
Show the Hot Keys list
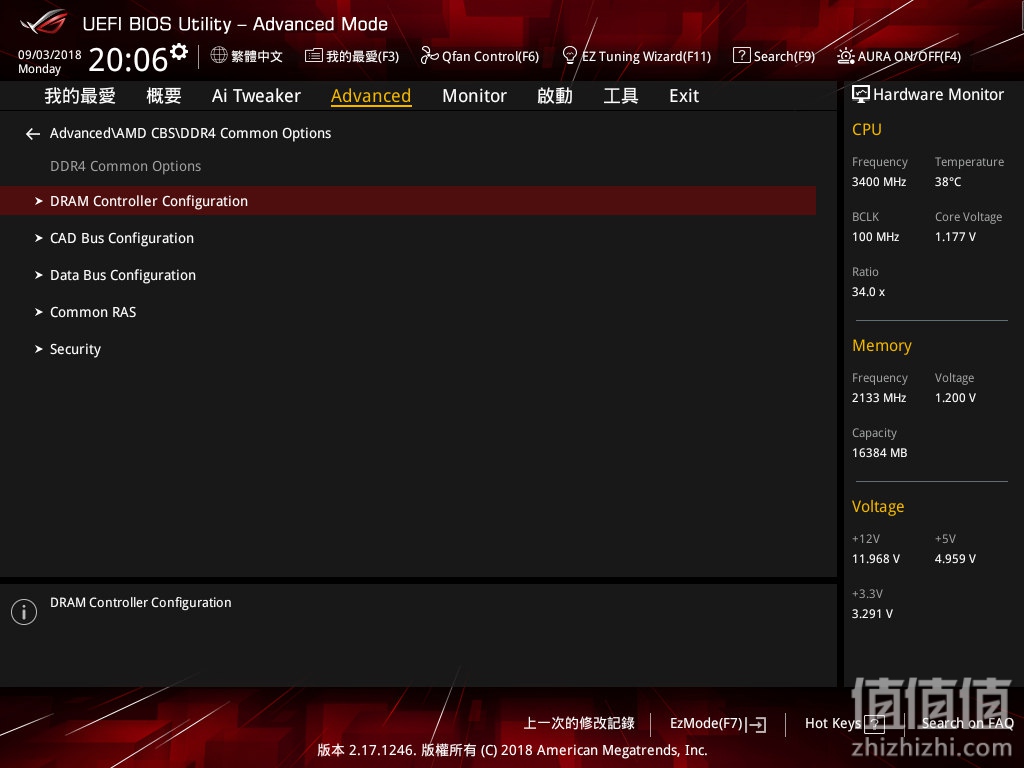[833, 723]
